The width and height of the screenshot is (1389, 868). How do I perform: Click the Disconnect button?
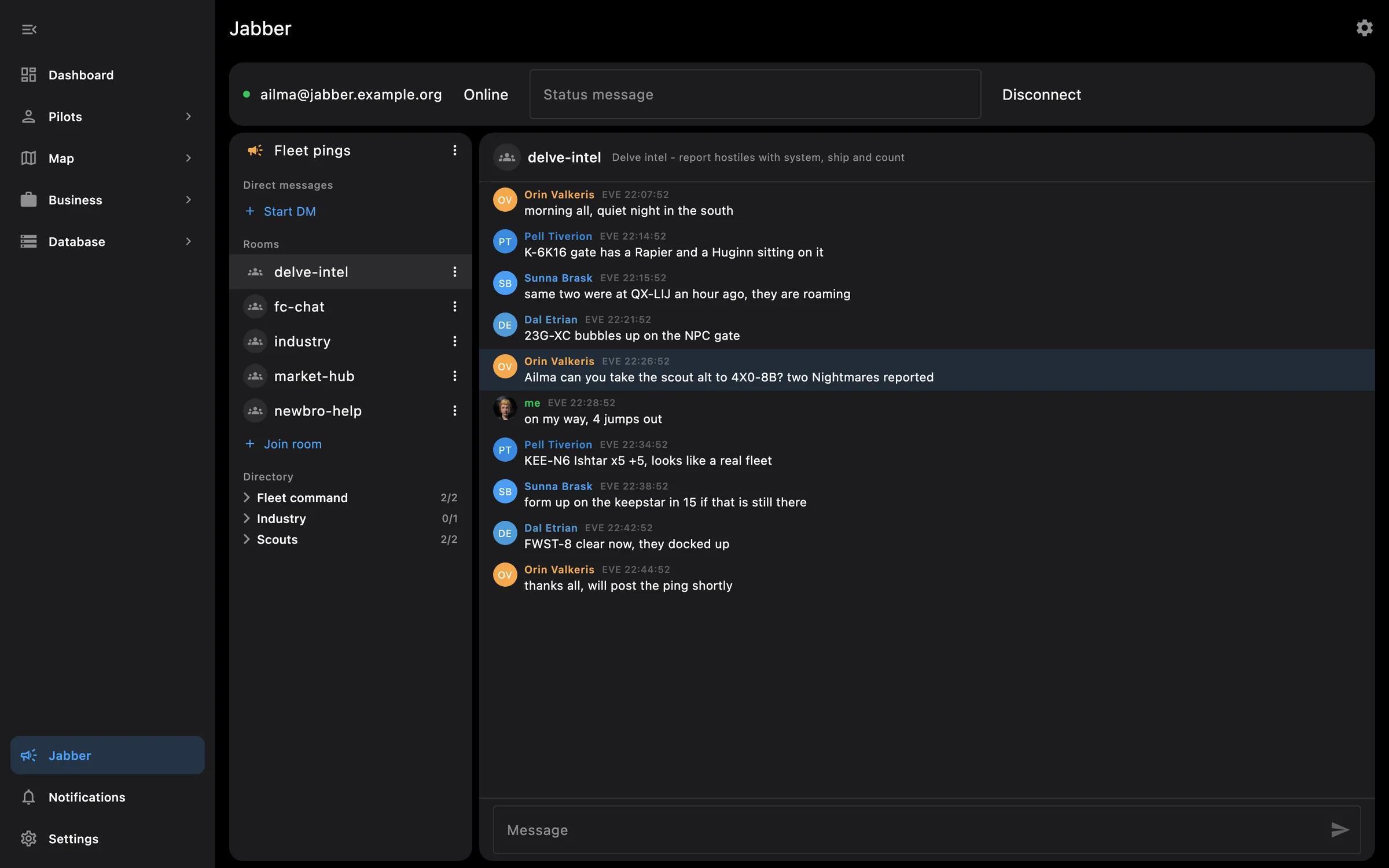1041,94
